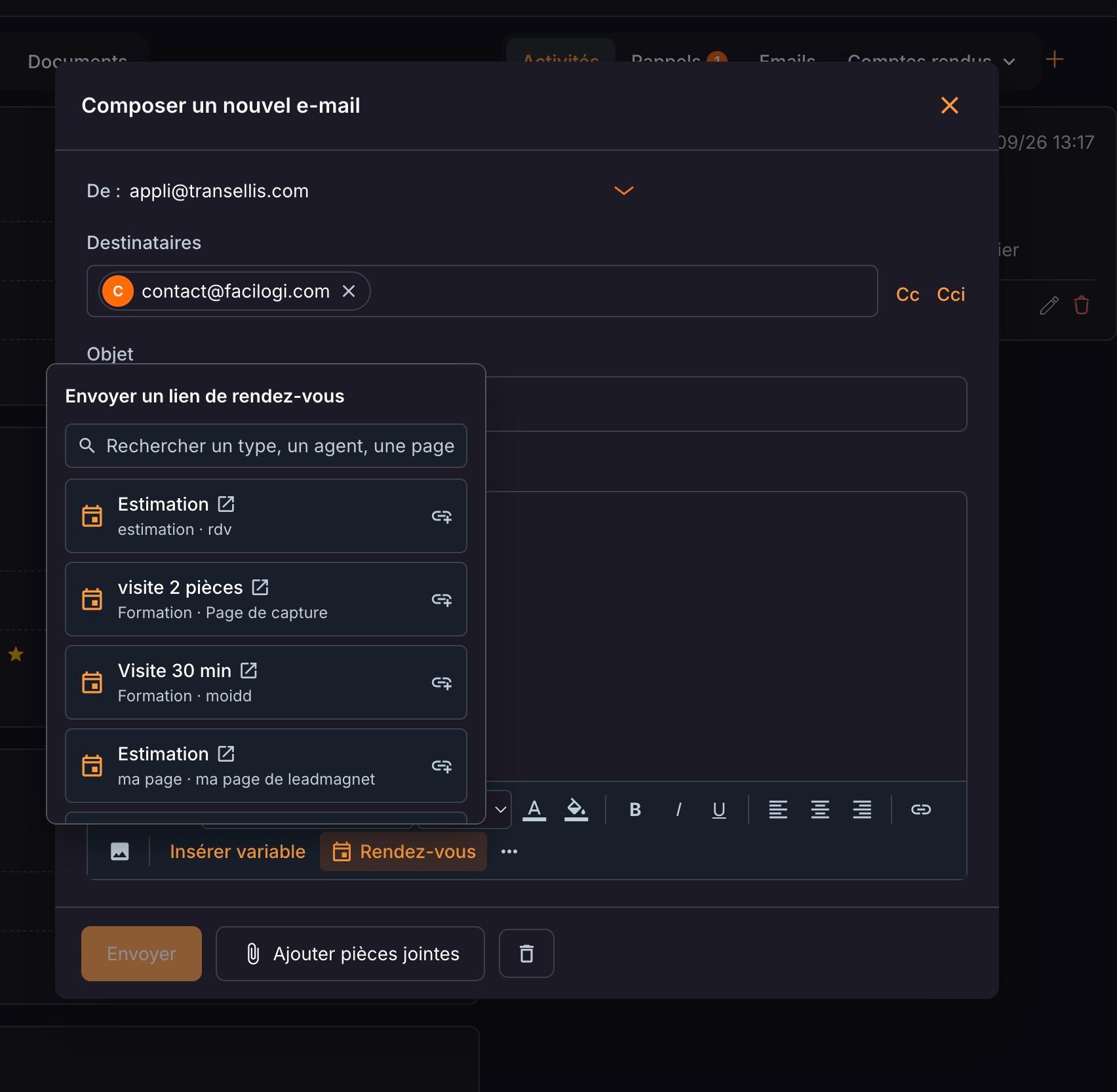Insert an image into the email

coord(119,851)
